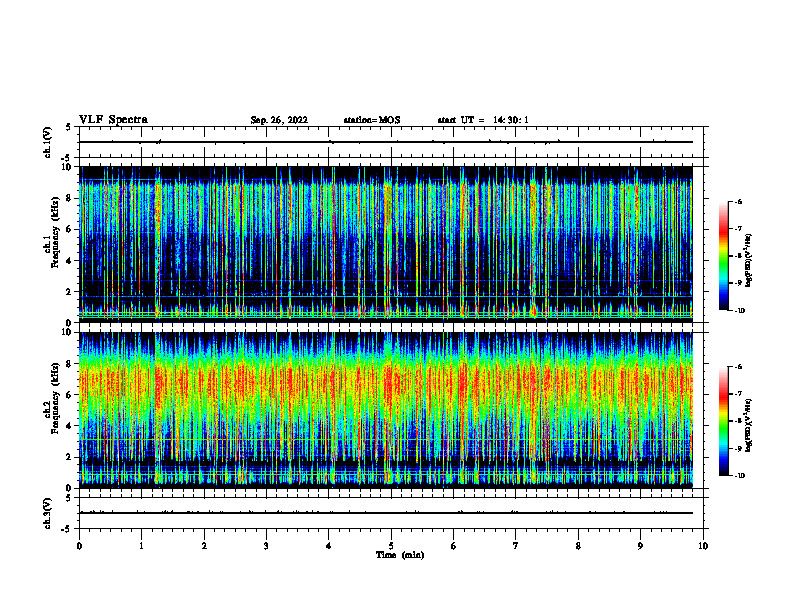Click the ch.1 frequency tick '2'
Image resolution: width=792 pixels, height=612 pixels.
[x=70, y=292]
